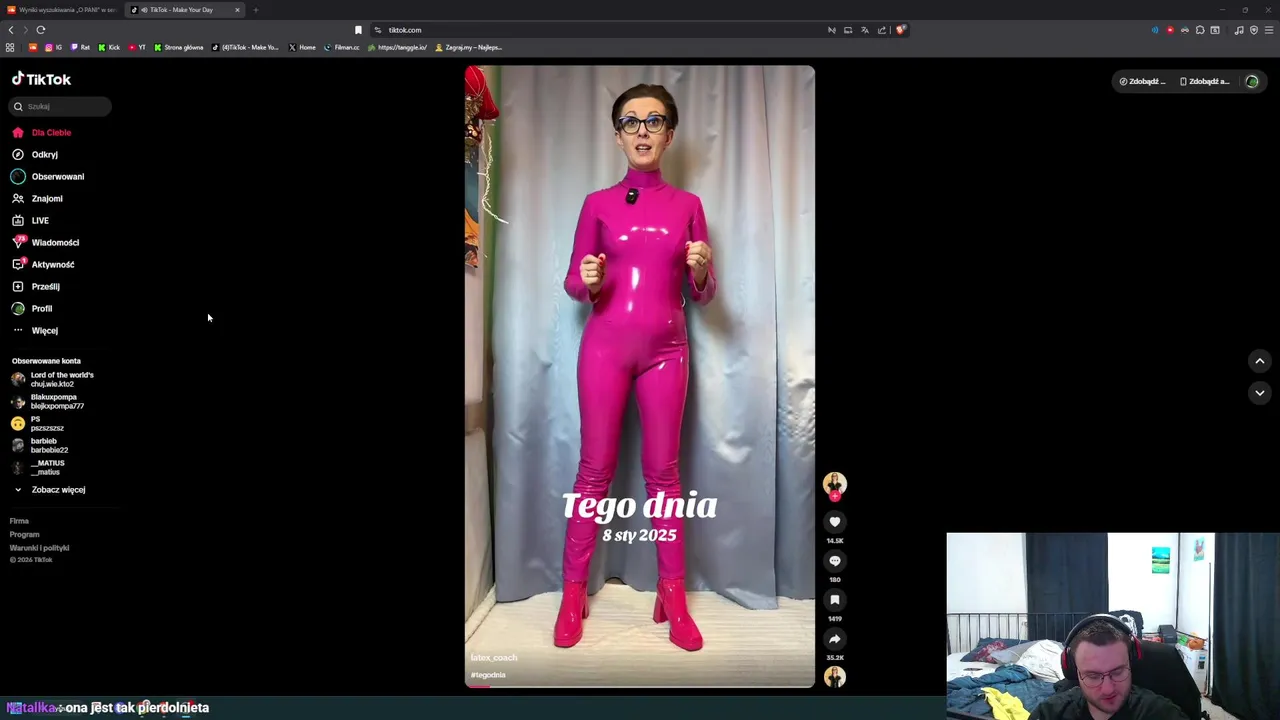This screenshot has width=1280, height=720.
Task: Open the sound disc below share count
Action: click(835, 677)
